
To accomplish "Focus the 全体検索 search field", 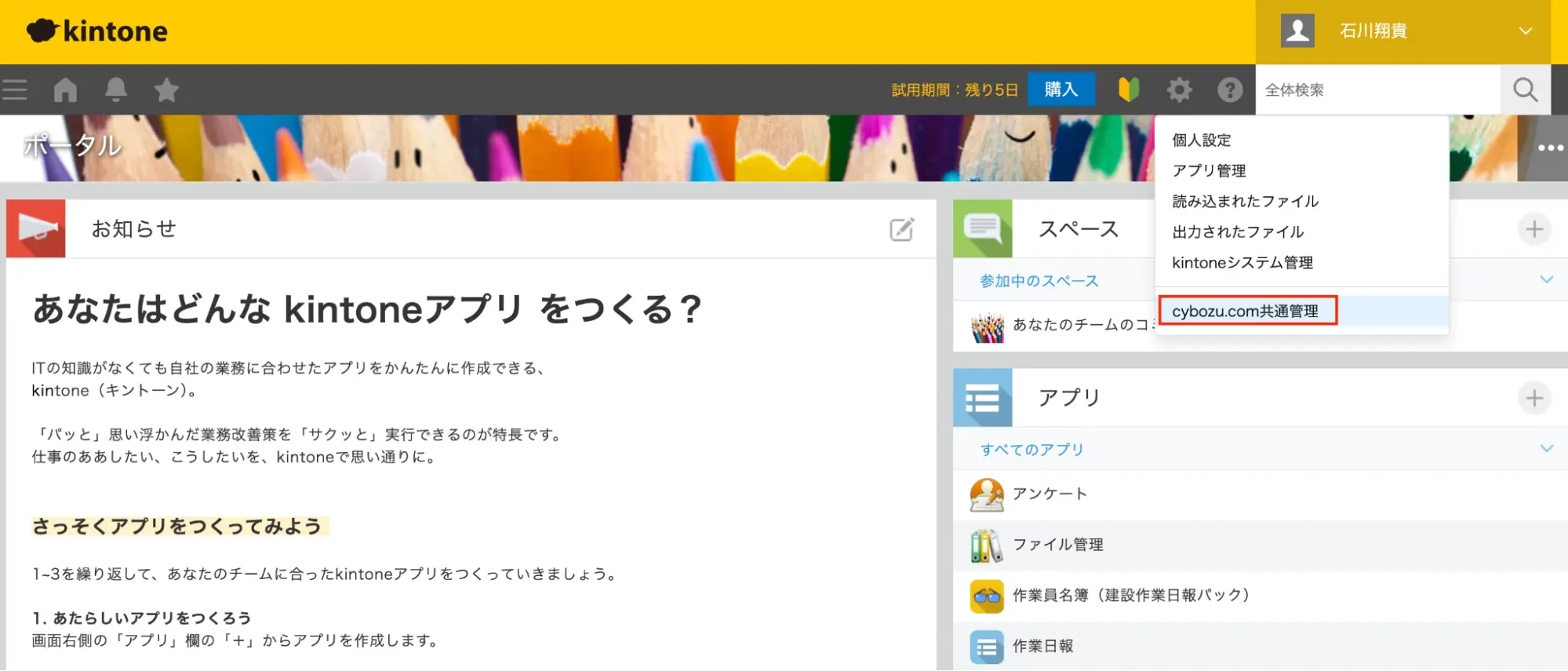I will (1378, 90).
